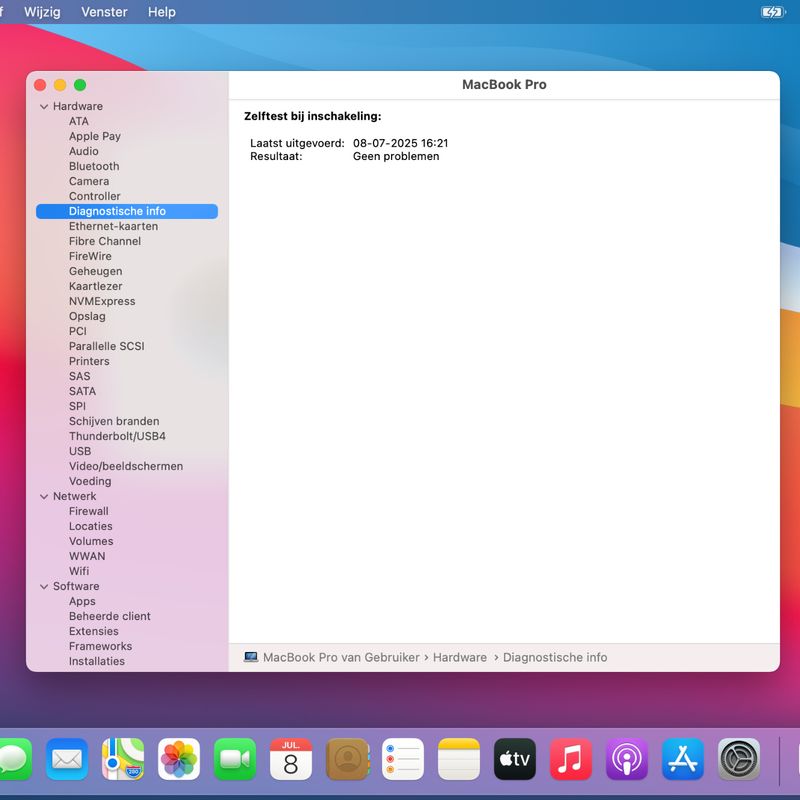
Task: Select Kaartlezer entry
Action: [x=95, y=286]
